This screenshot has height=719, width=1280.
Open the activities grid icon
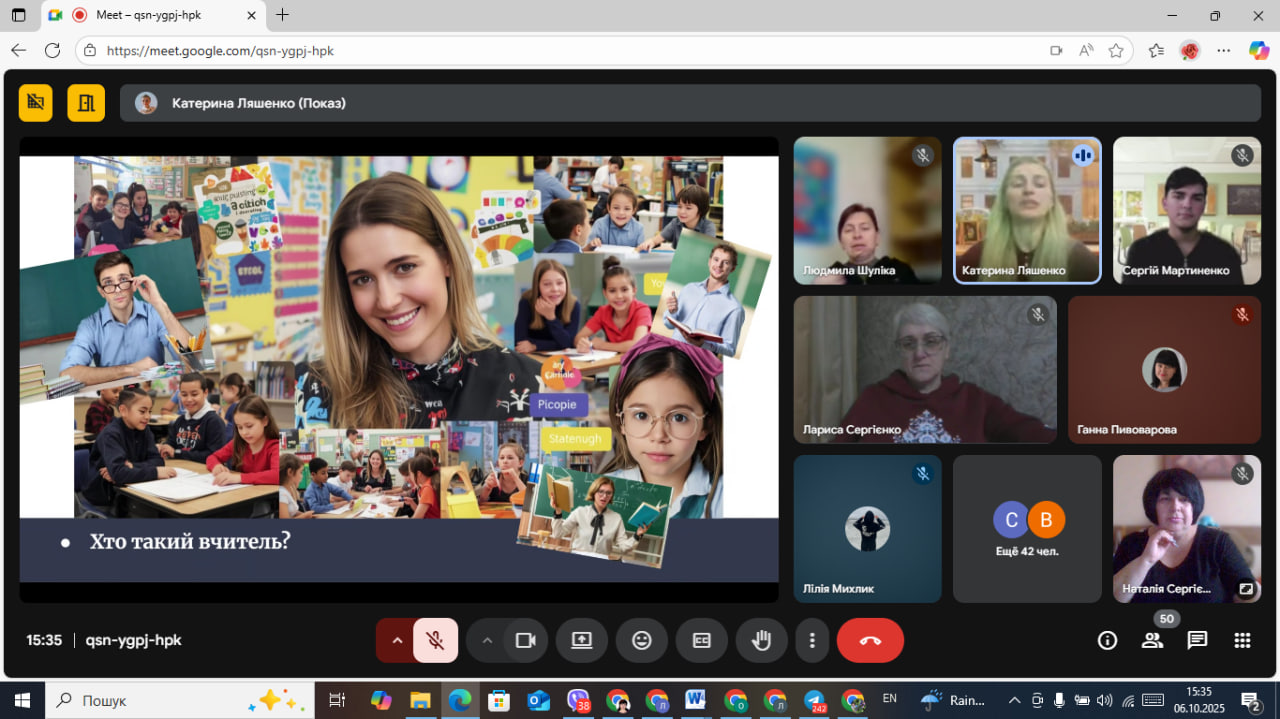[x=1242, y=641]
